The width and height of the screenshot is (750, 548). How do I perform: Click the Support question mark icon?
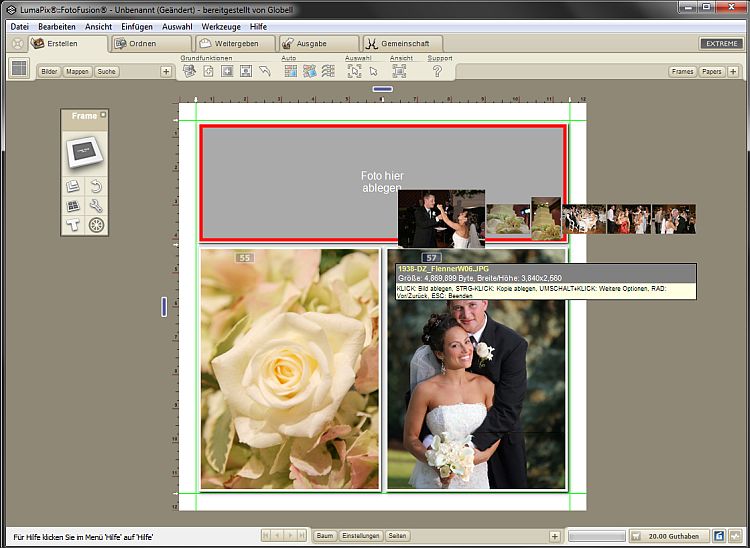[437, 71]
